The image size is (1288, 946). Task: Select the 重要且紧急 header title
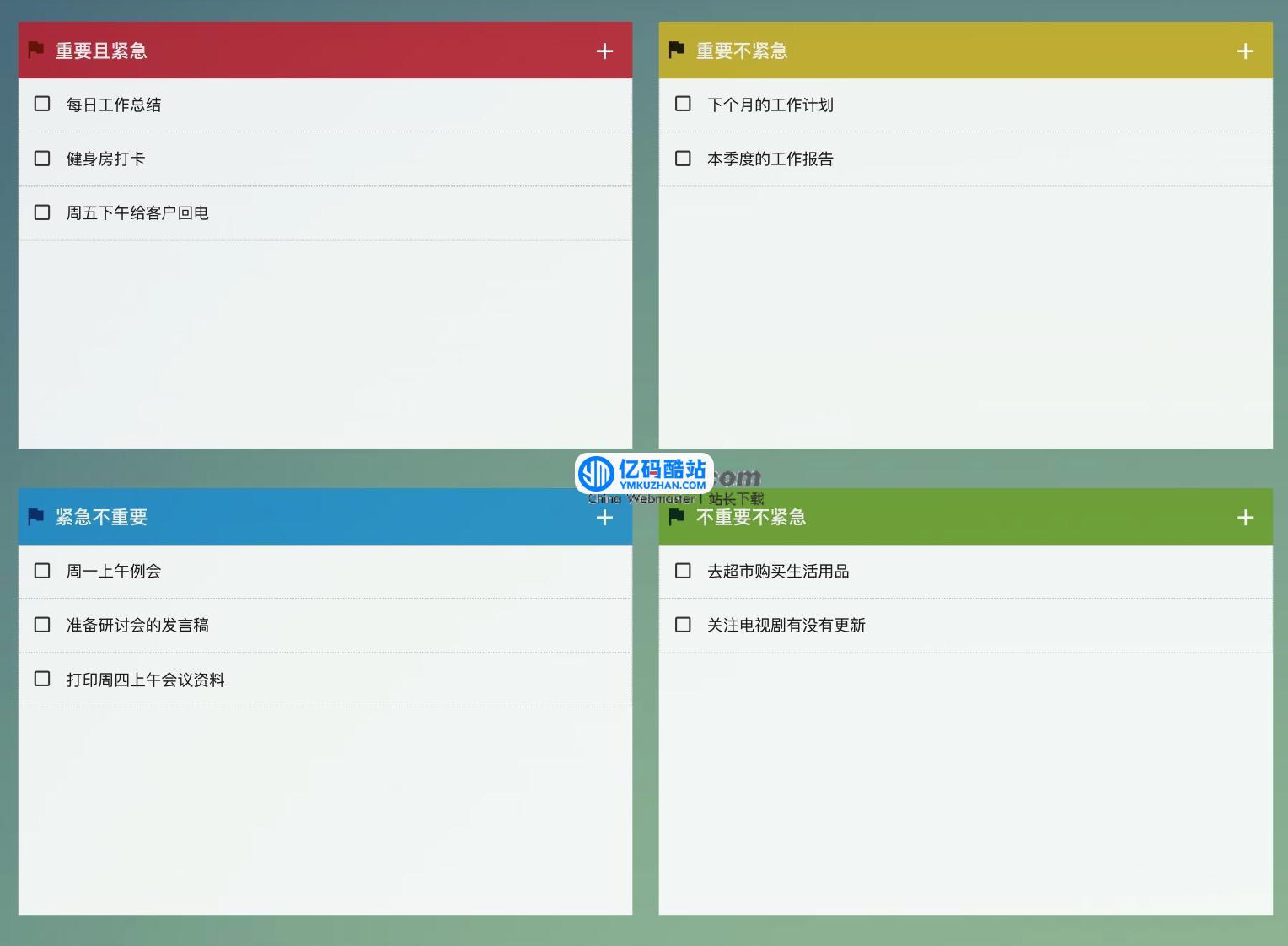click(x=101, y=51)
